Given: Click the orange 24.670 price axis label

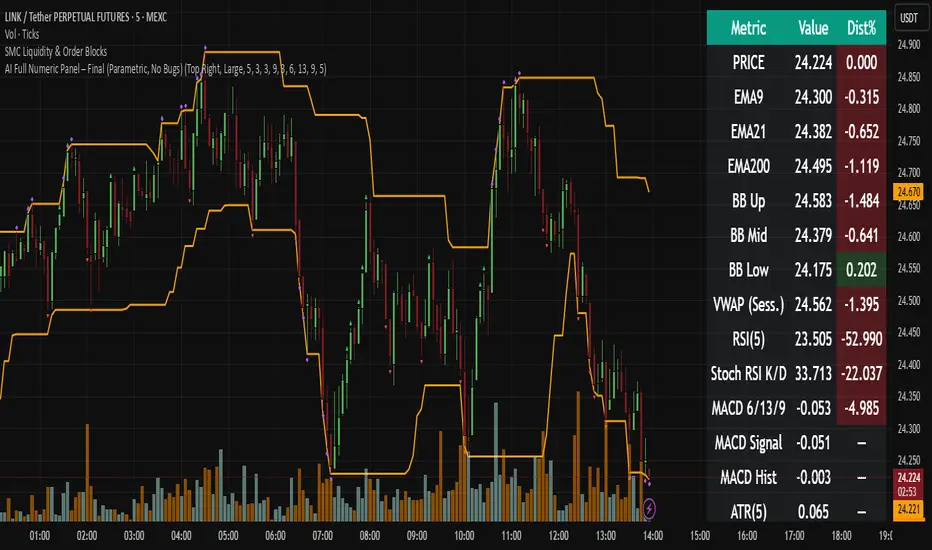Looking at the screenshot, I should pos(910,191).
